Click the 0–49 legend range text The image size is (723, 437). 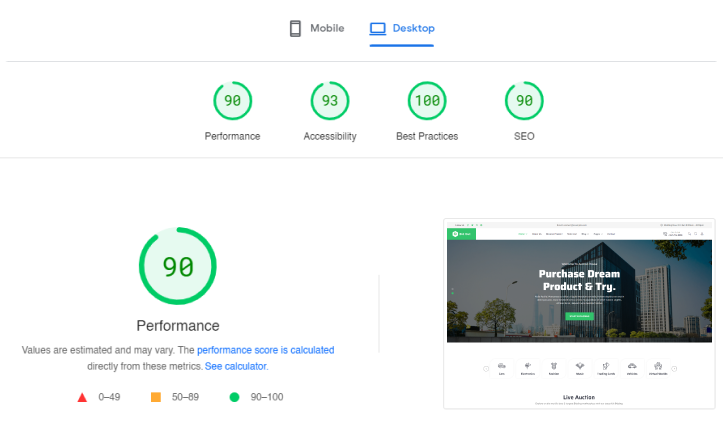pyautogui.click(x=109, y=397)
